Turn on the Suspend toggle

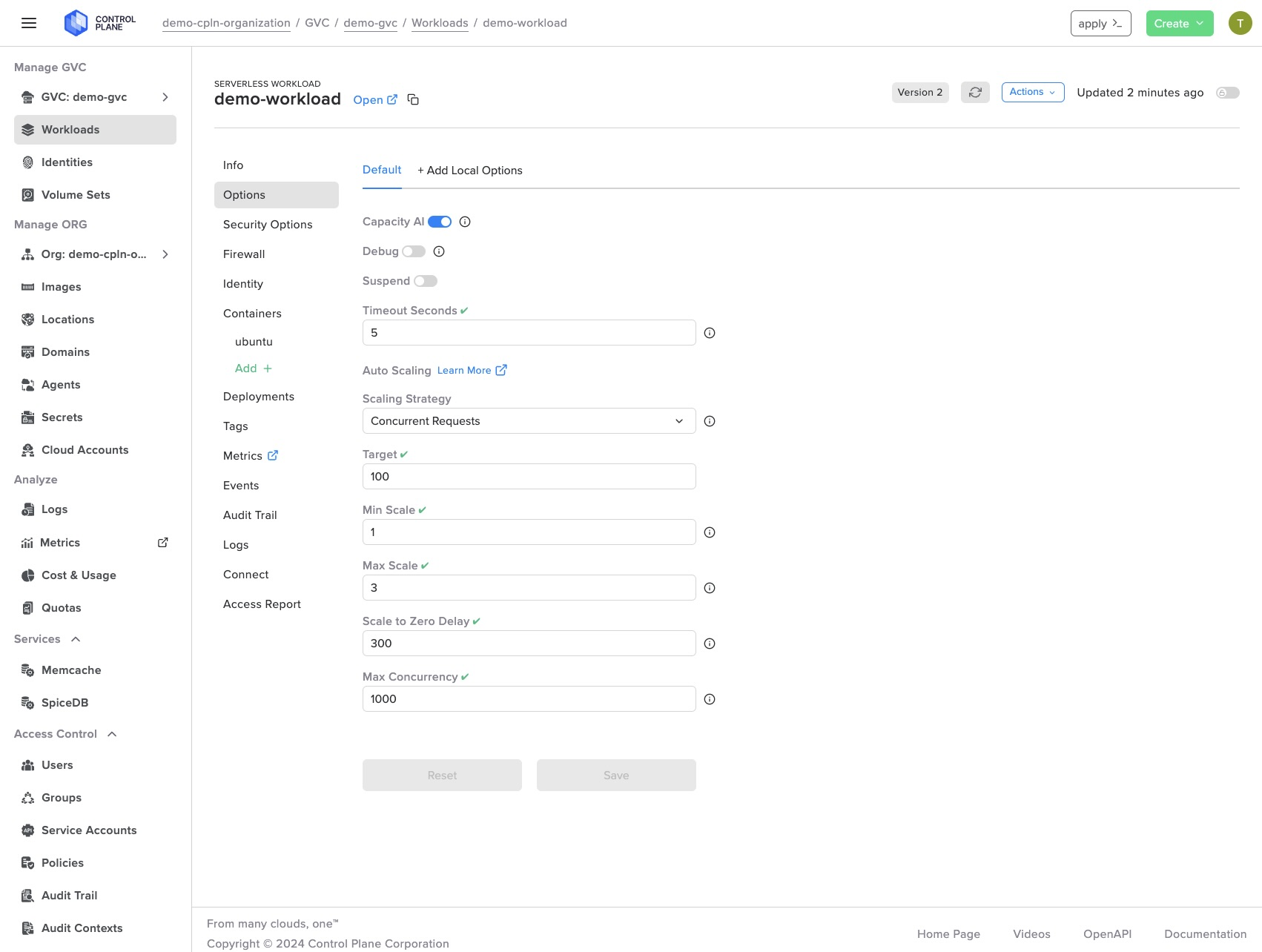(x=426, y=281)
